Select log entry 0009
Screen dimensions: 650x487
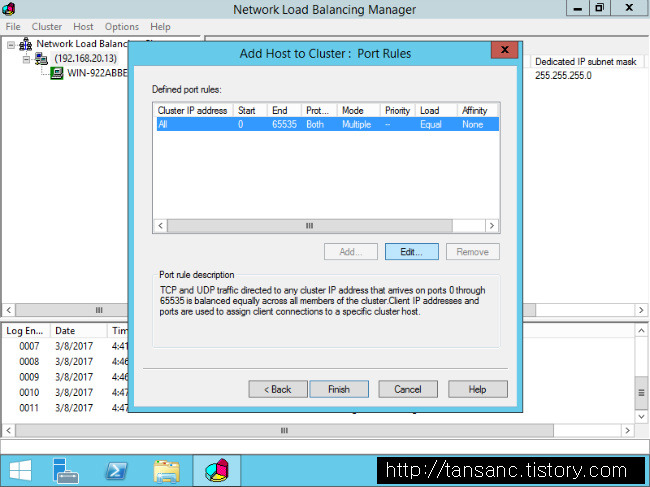pos(29,377)
